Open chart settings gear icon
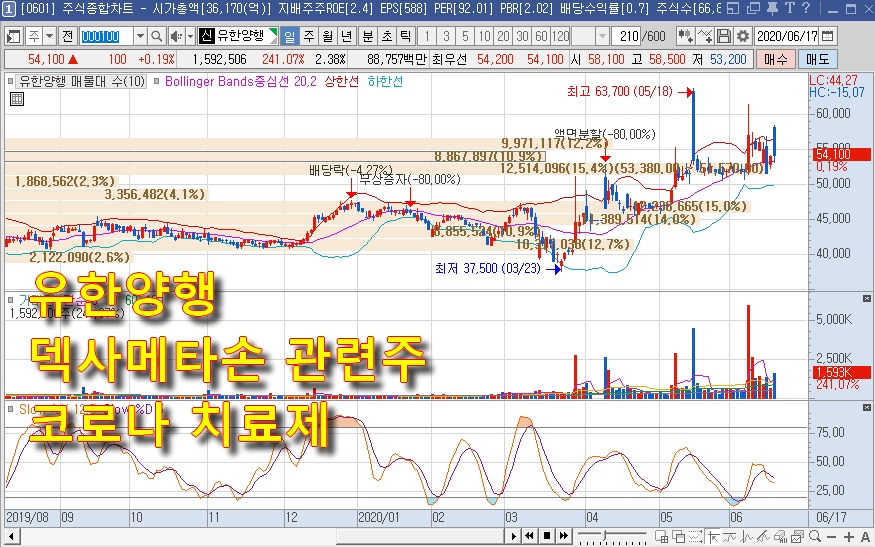The width and height of the screenshot is (875, 547). [x=742, y=36]
